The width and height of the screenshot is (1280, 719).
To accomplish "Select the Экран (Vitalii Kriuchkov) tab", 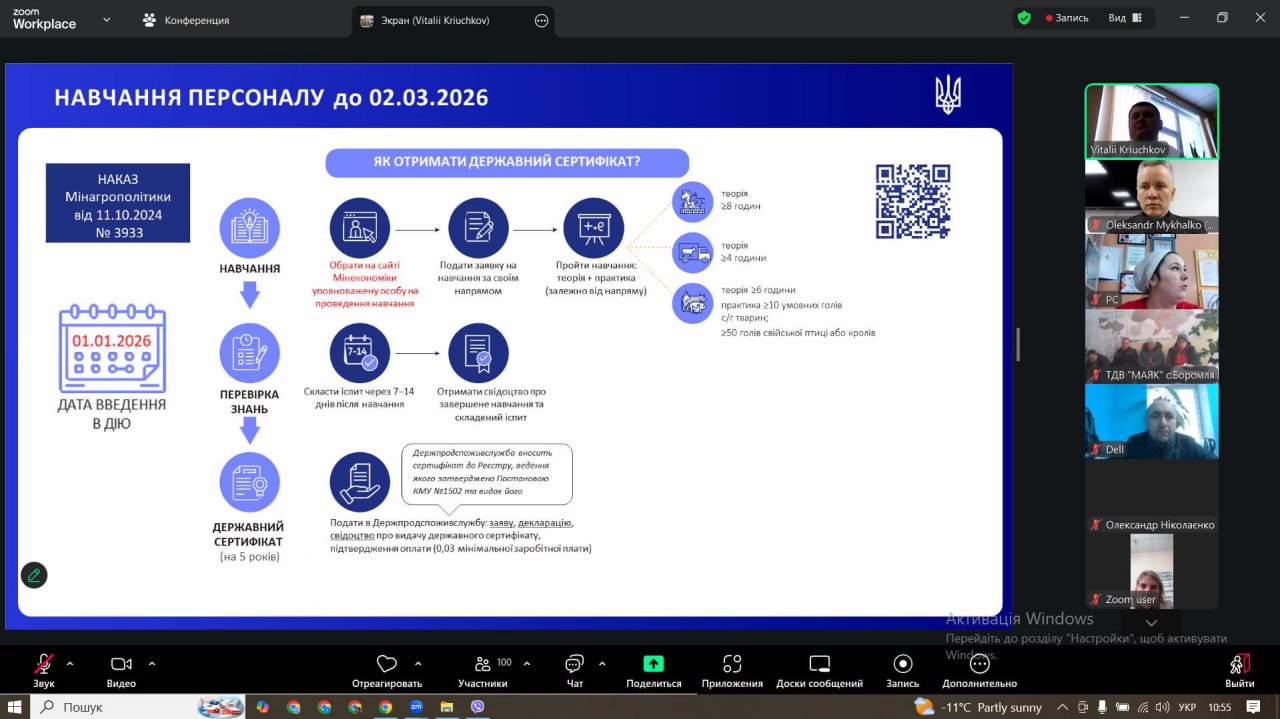I will [x=437, y=20].
